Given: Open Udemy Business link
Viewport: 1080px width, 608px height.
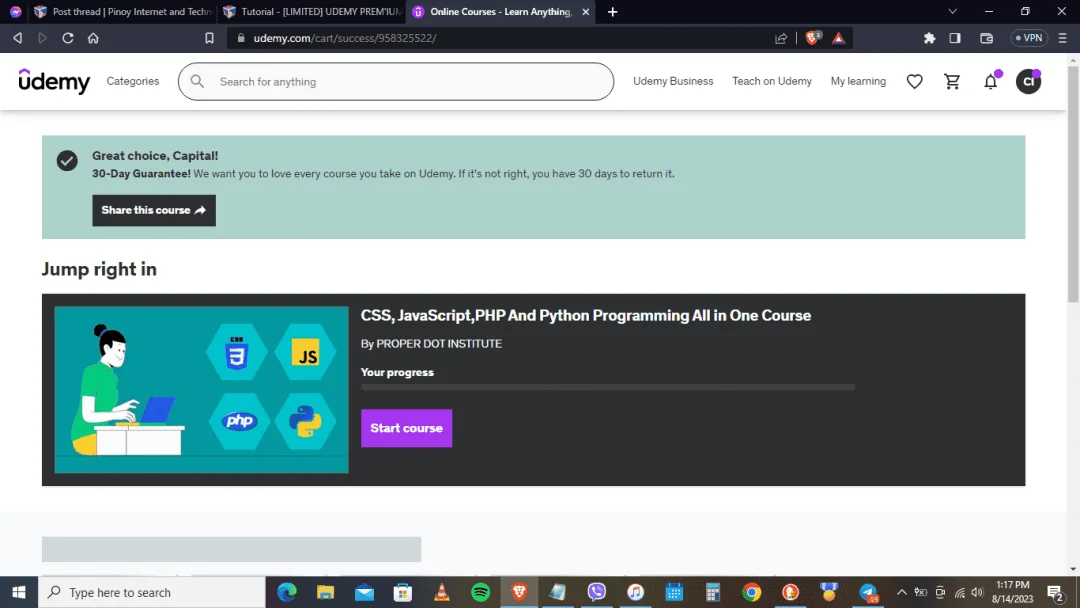Looking at the screenshot, I should pos(673,81).
